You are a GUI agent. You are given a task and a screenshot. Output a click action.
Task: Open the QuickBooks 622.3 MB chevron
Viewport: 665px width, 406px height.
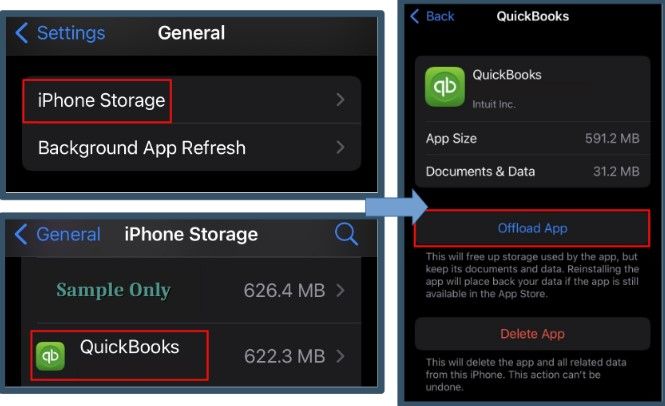pyautogui.click(x=340, y=356)
